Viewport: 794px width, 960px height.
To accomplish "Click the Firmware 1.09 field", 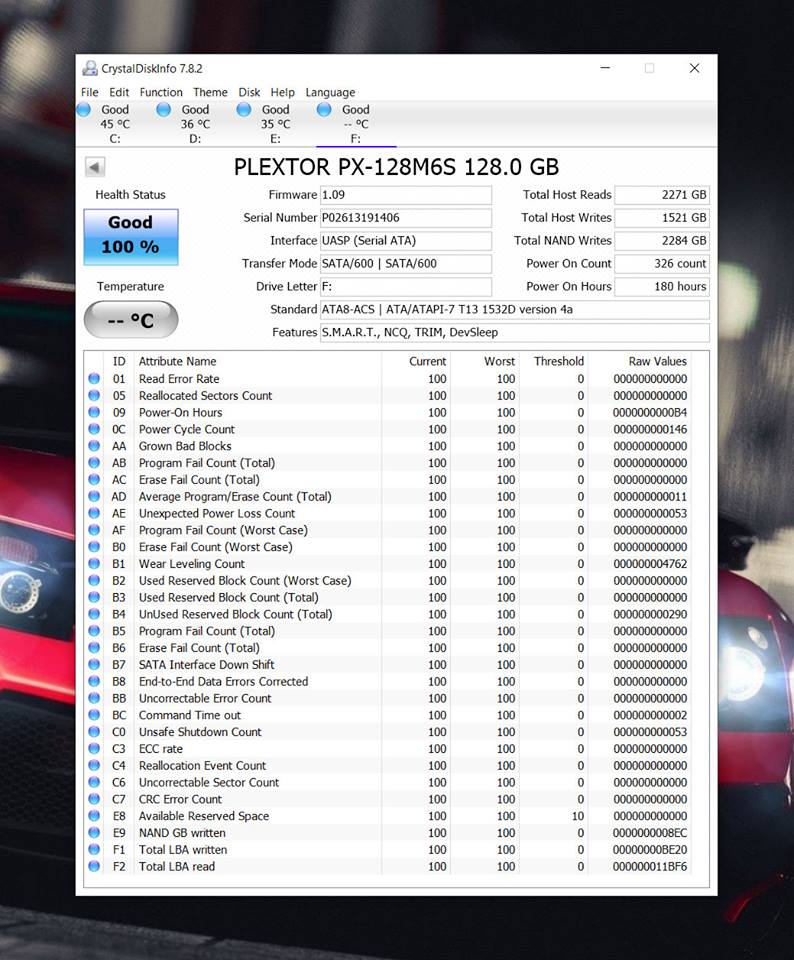I will pyautogui.click(x=405, y=195).
